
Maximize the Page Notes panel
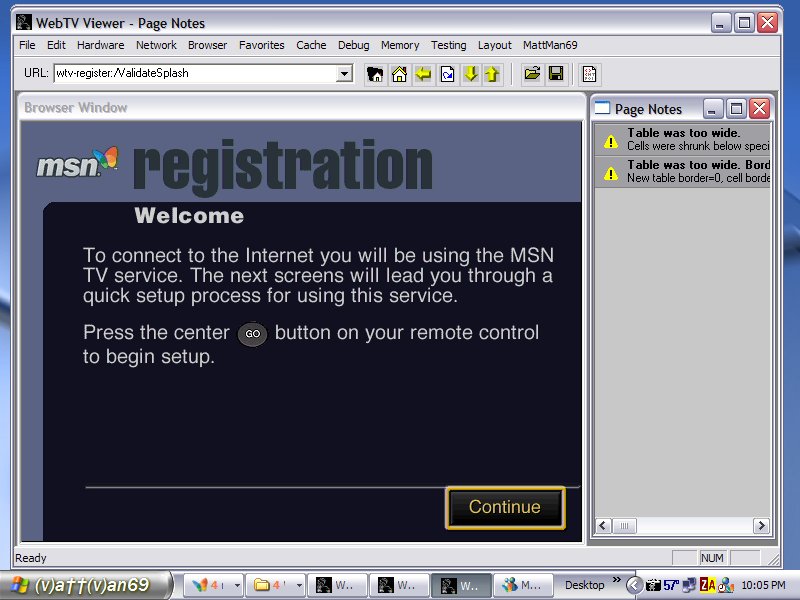pos(736,109)
